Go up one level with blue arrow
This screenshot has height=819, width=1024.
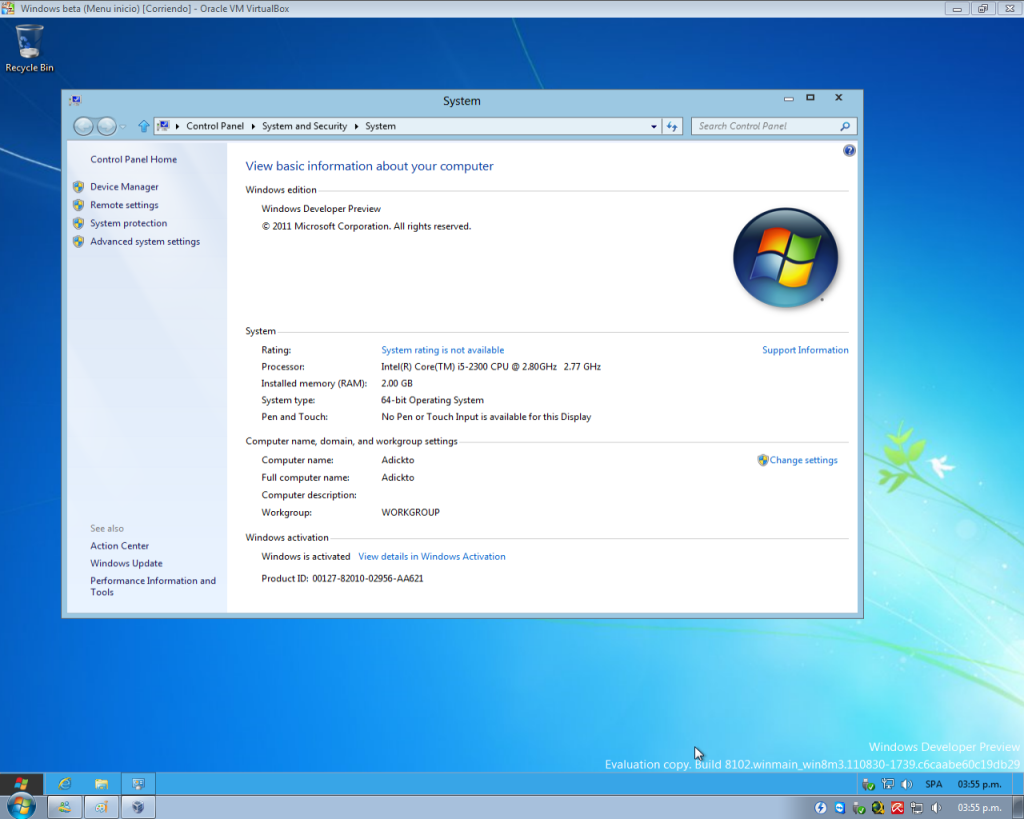tap(144, 126)
